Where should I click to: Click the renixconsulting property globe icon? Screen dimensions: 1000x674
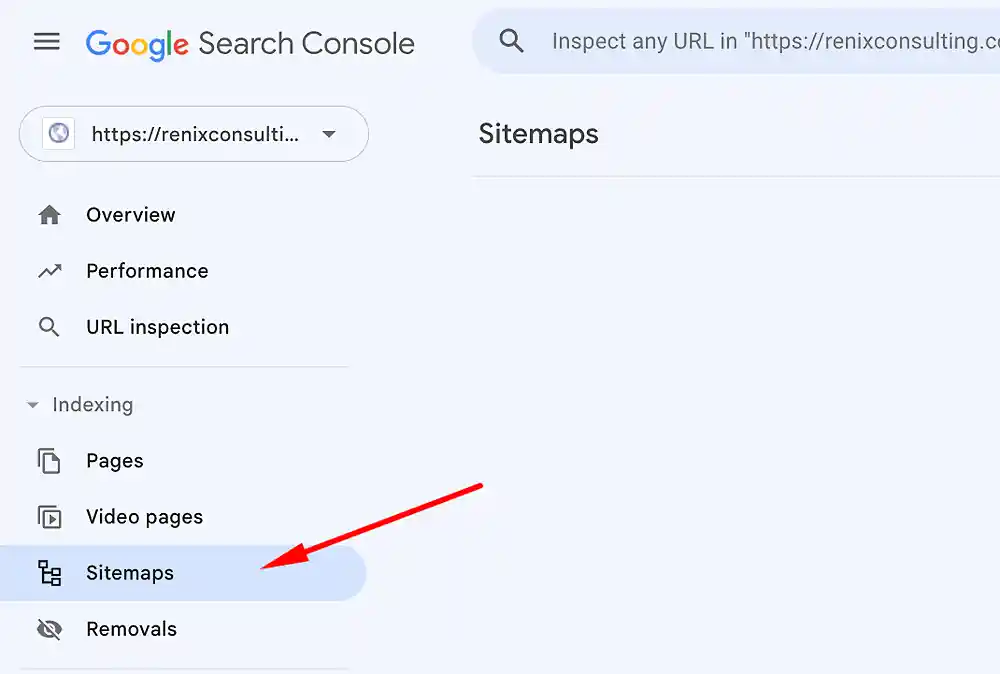[x=59, y=133]
